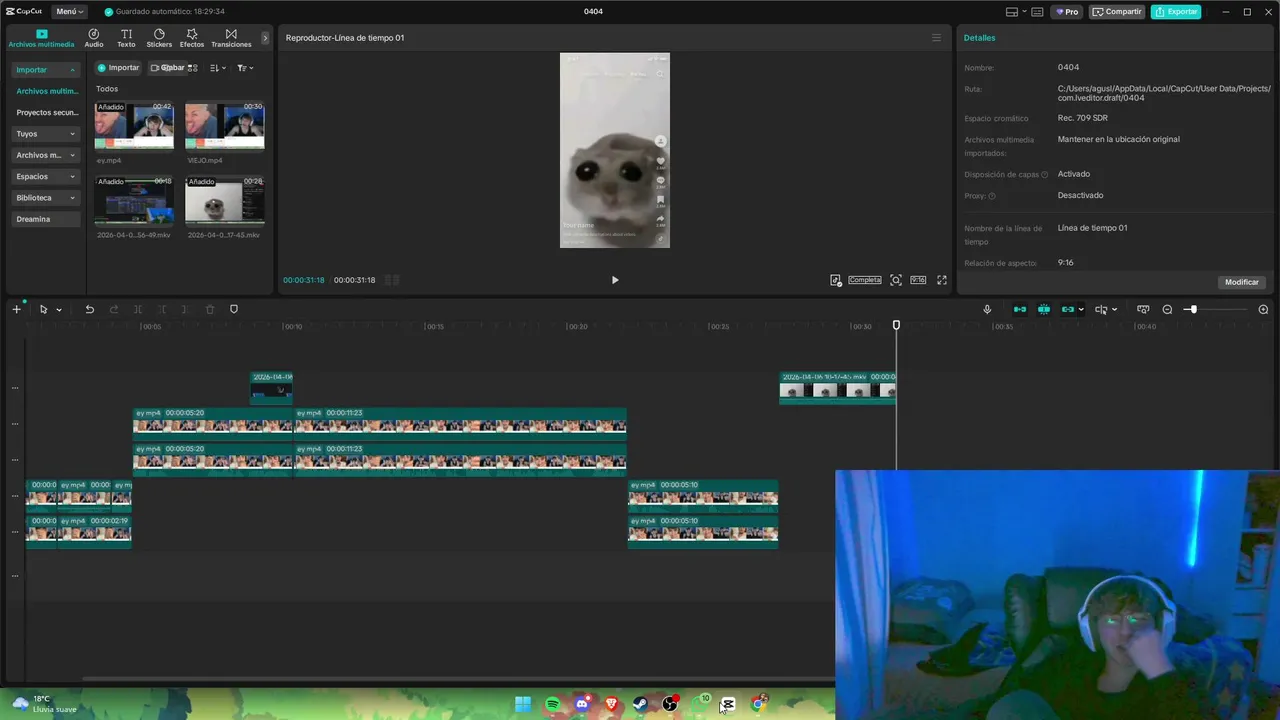Select the Archivos multimedia tab
Image resolution: width=1280 pixels, height=720 pixels.
[41, 38]
